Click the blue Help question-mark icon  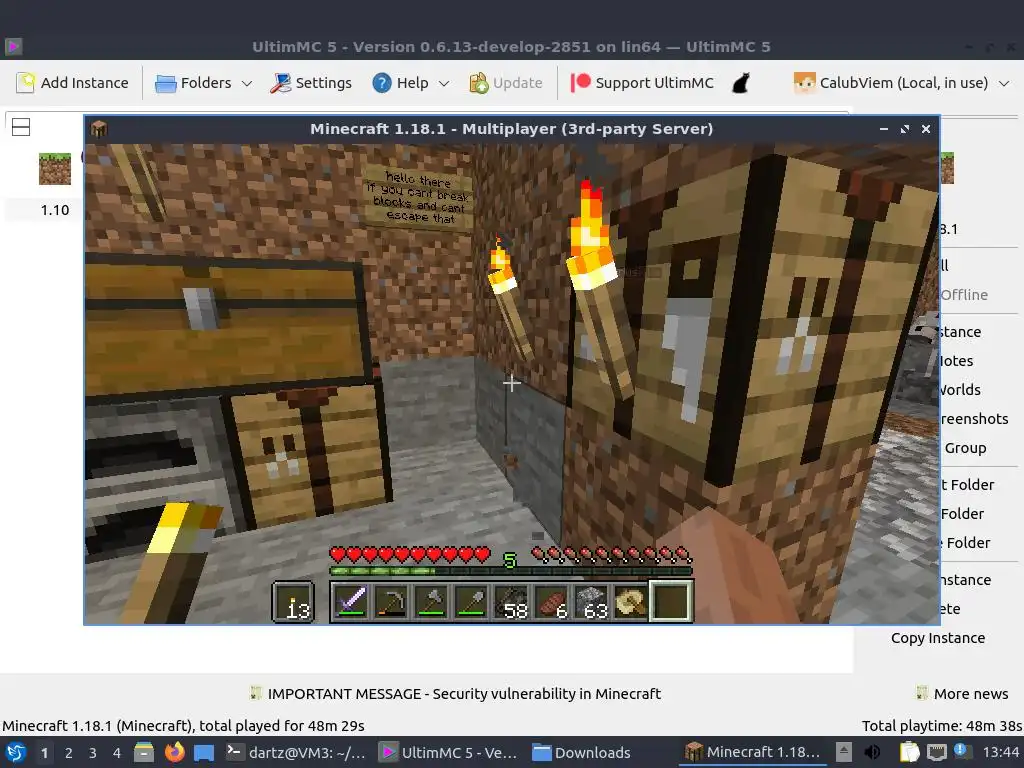tap(382, 83)
